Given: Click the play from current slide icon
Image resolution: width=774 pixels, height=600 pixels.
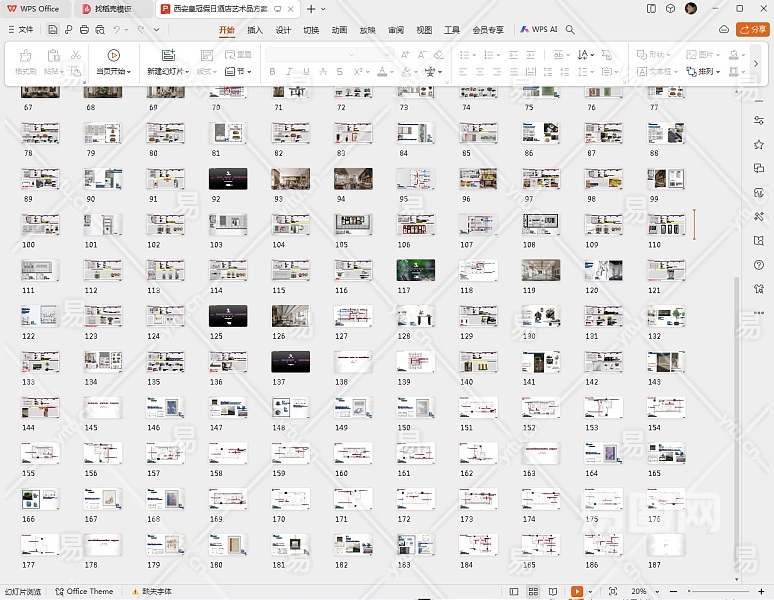Looking at the screenshot, I should (x=113, y=56).
